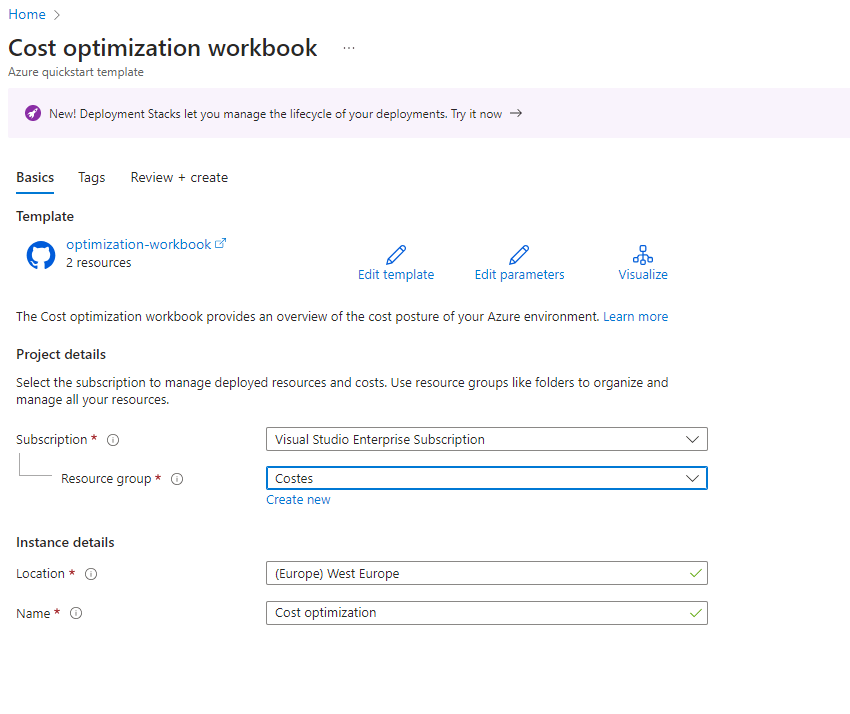Expand the Subscription dropdown
Screen dimensions: 850x714
click(x=486, y=440)
